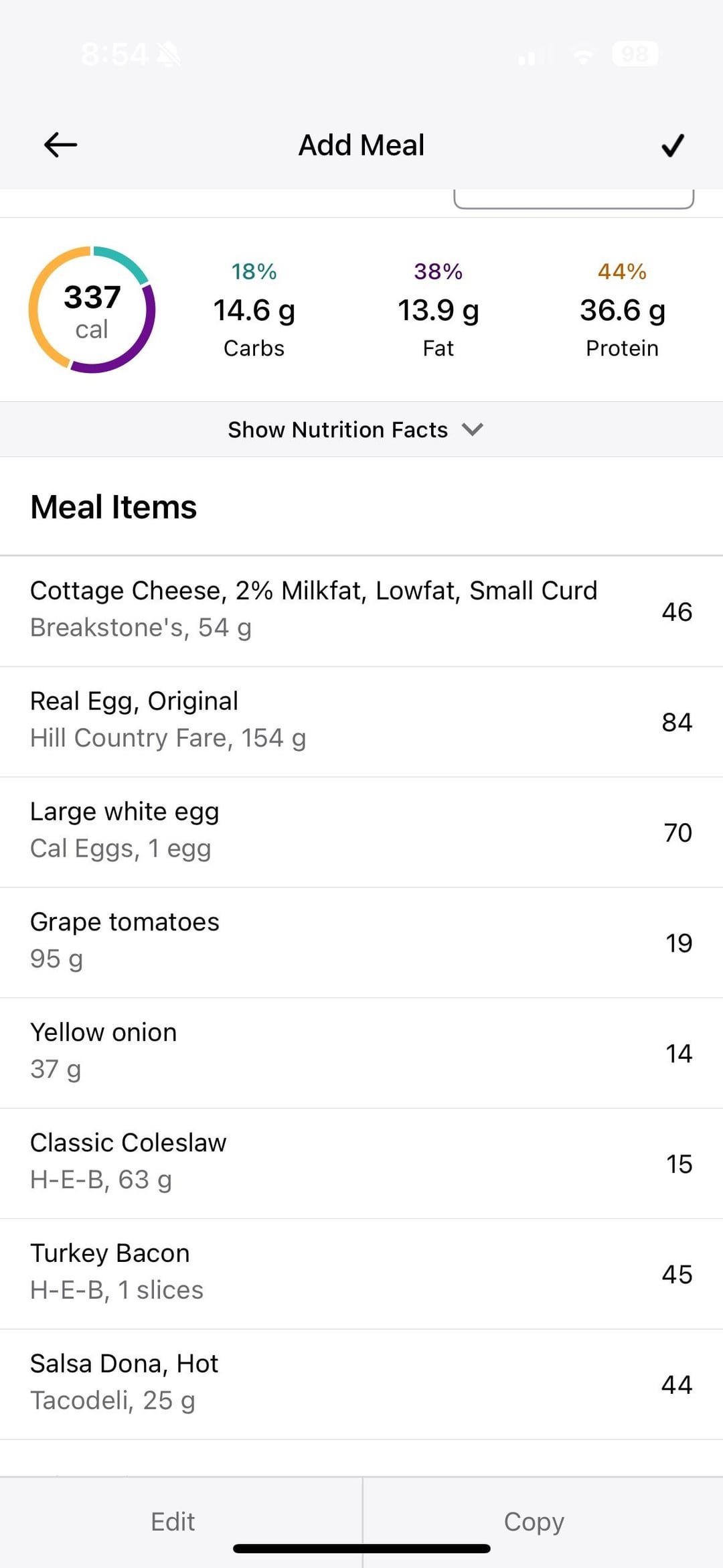
Task: Tap the Wi-Fi icon in status bar
Action: [583, 55]
